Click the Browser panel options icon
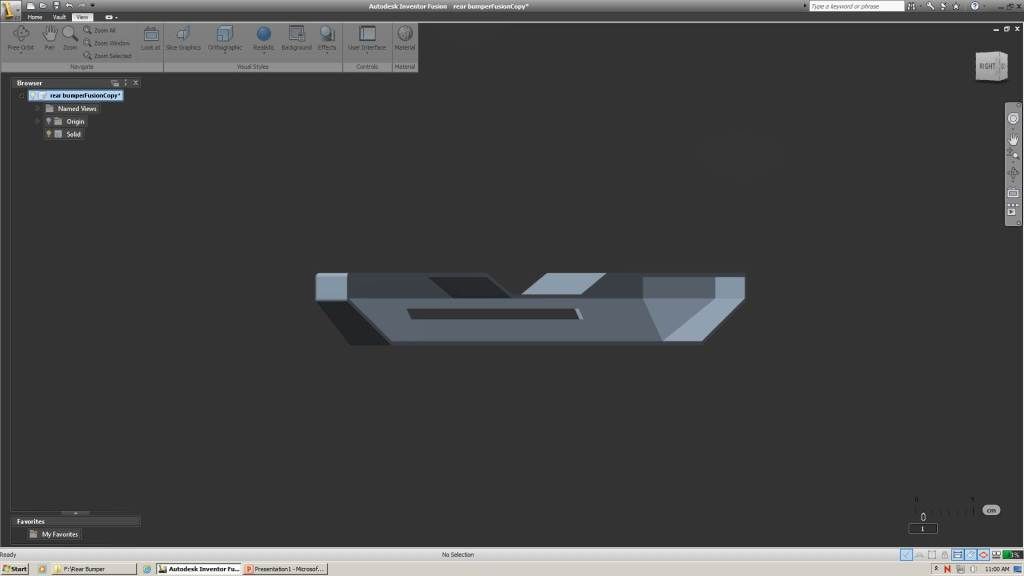The width and height of the screenshot is (1024, 576). pyautogui.click(x=115, y=83)
